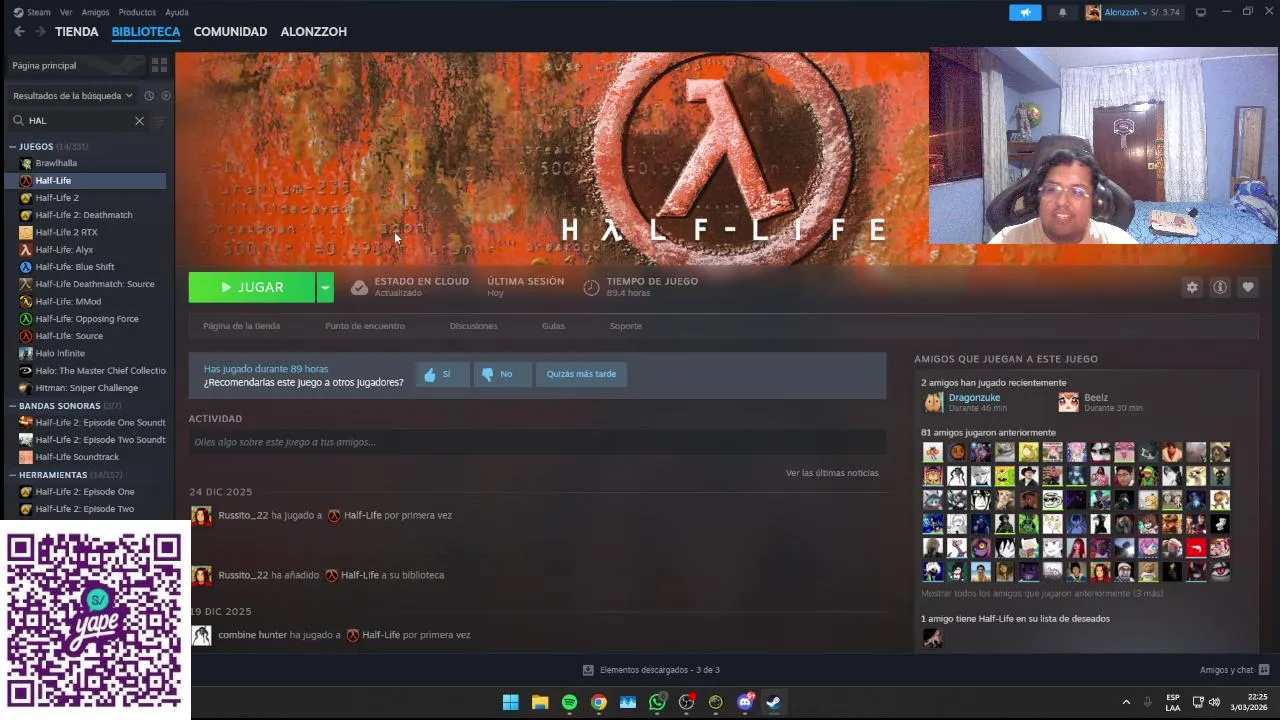Sort library by recent clock icon
This screenshot has height=720, width=1280.
pos(149,96)
